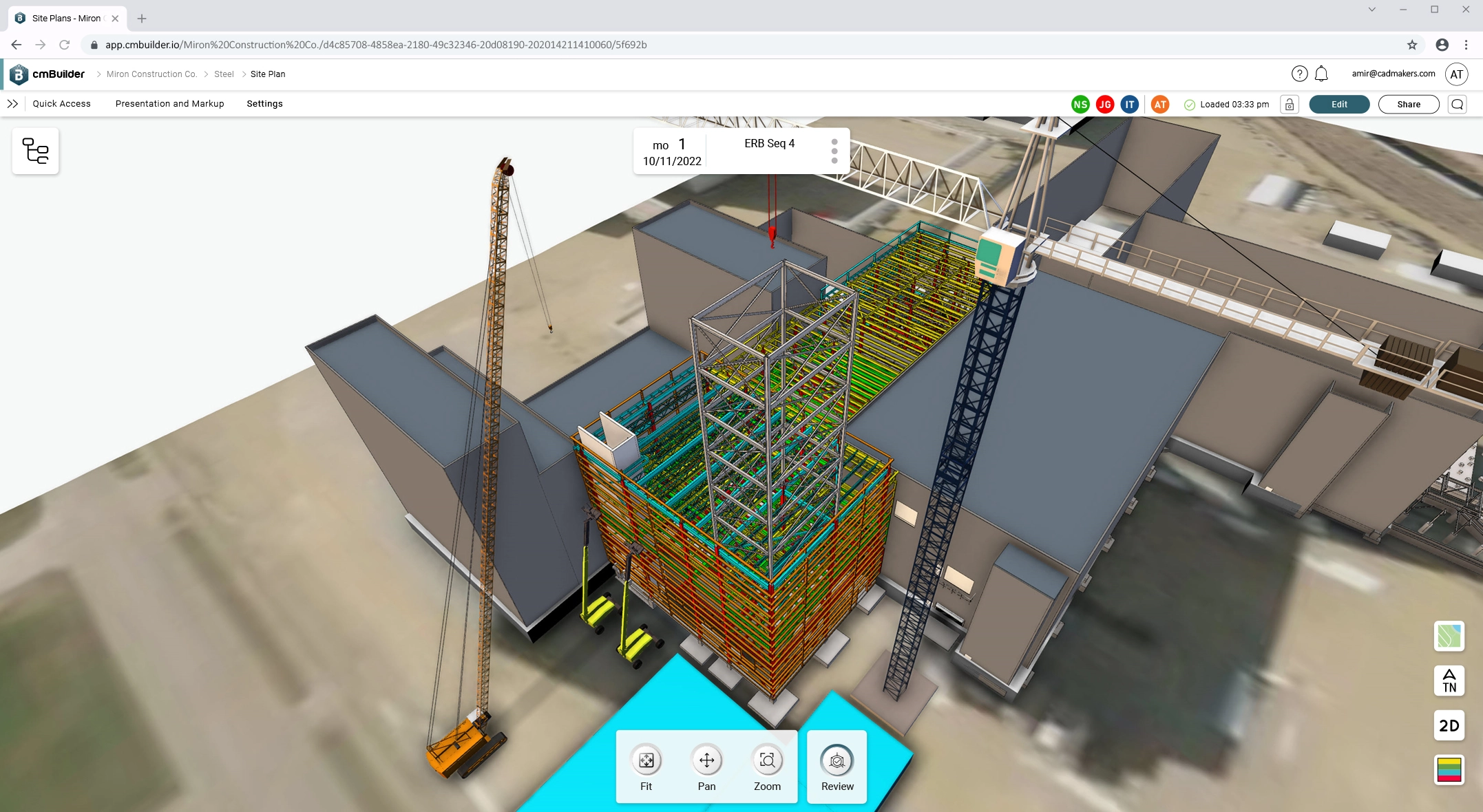Click the AT collaborator avatar
1483x812 pixels.
(x=1159, y=104)
